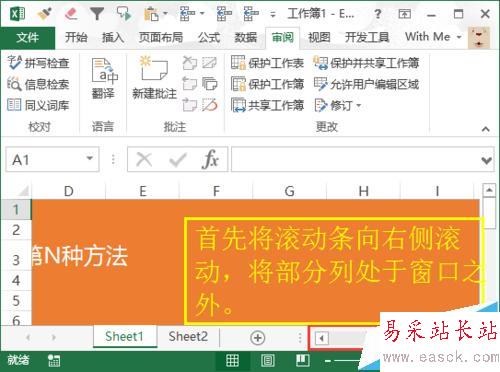Image resolution: width=500 pixels, height=372 pixels.
Task: Open the With Me account dropdown
Action: point(433,37)
